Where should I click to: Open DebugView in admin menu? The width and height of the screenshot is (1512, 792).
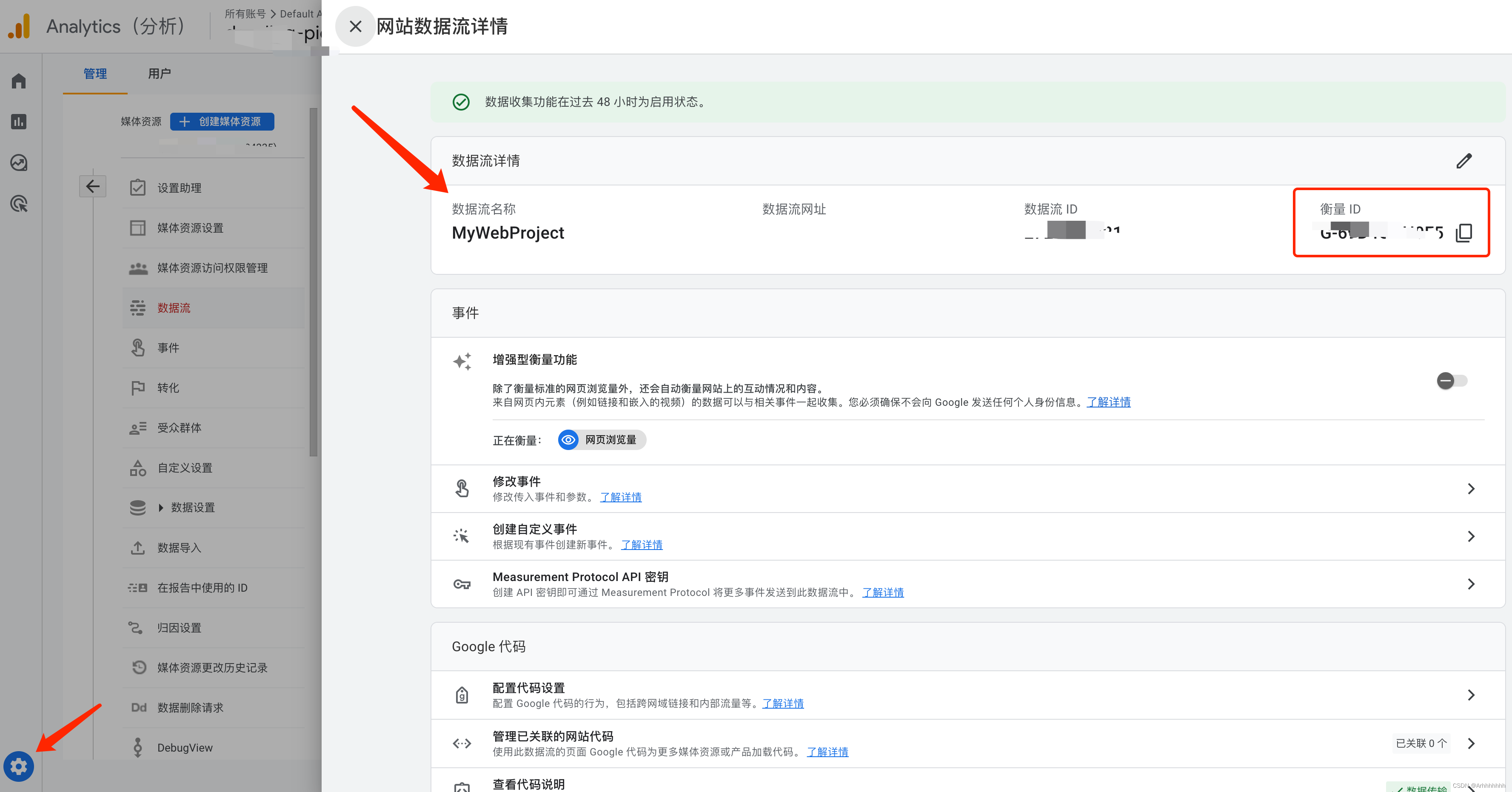(214, 747)
